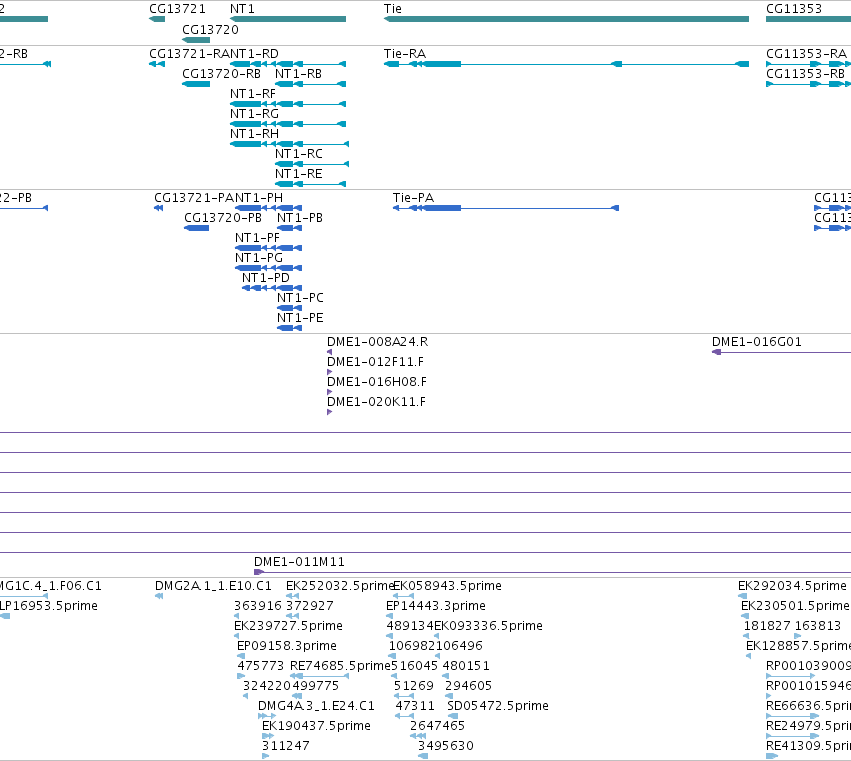Click feature 294605
The height and width of the screenshot is (761, 851).
pyautogui.click(x=449, y=696)
